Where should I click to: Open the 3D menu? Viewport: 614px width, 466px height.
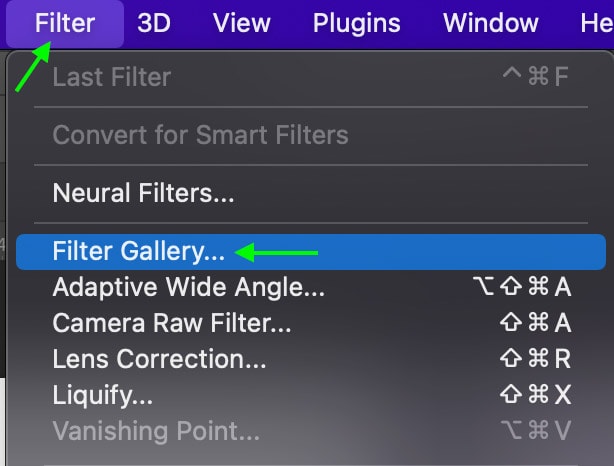[154, 23]
